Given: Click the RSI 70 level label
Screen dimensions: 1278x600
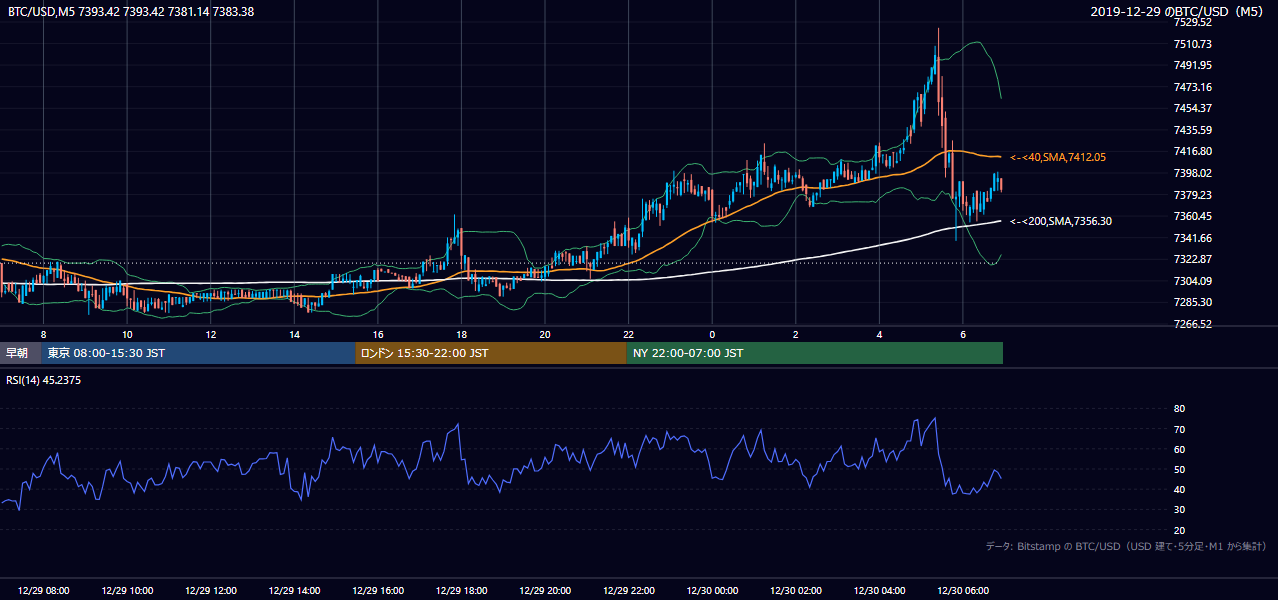Looking at the screenshot, I should (1179, 429).
